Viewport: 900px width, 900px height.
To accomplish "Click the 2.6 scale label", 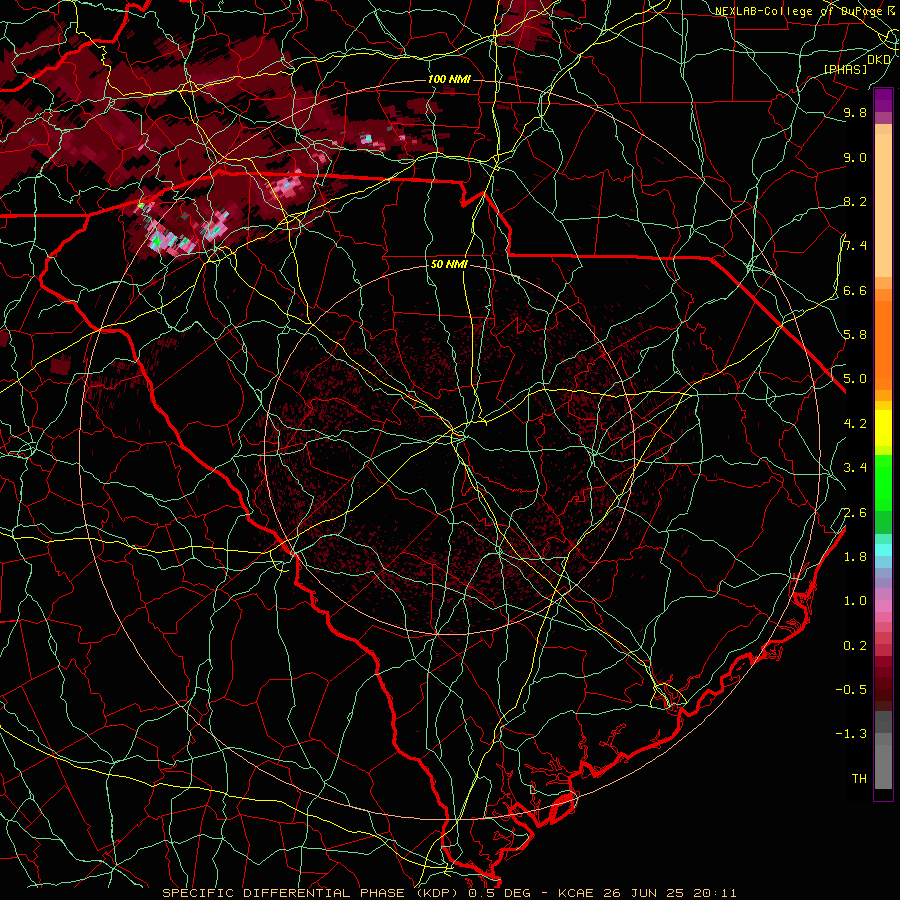I will coord(855,513).
